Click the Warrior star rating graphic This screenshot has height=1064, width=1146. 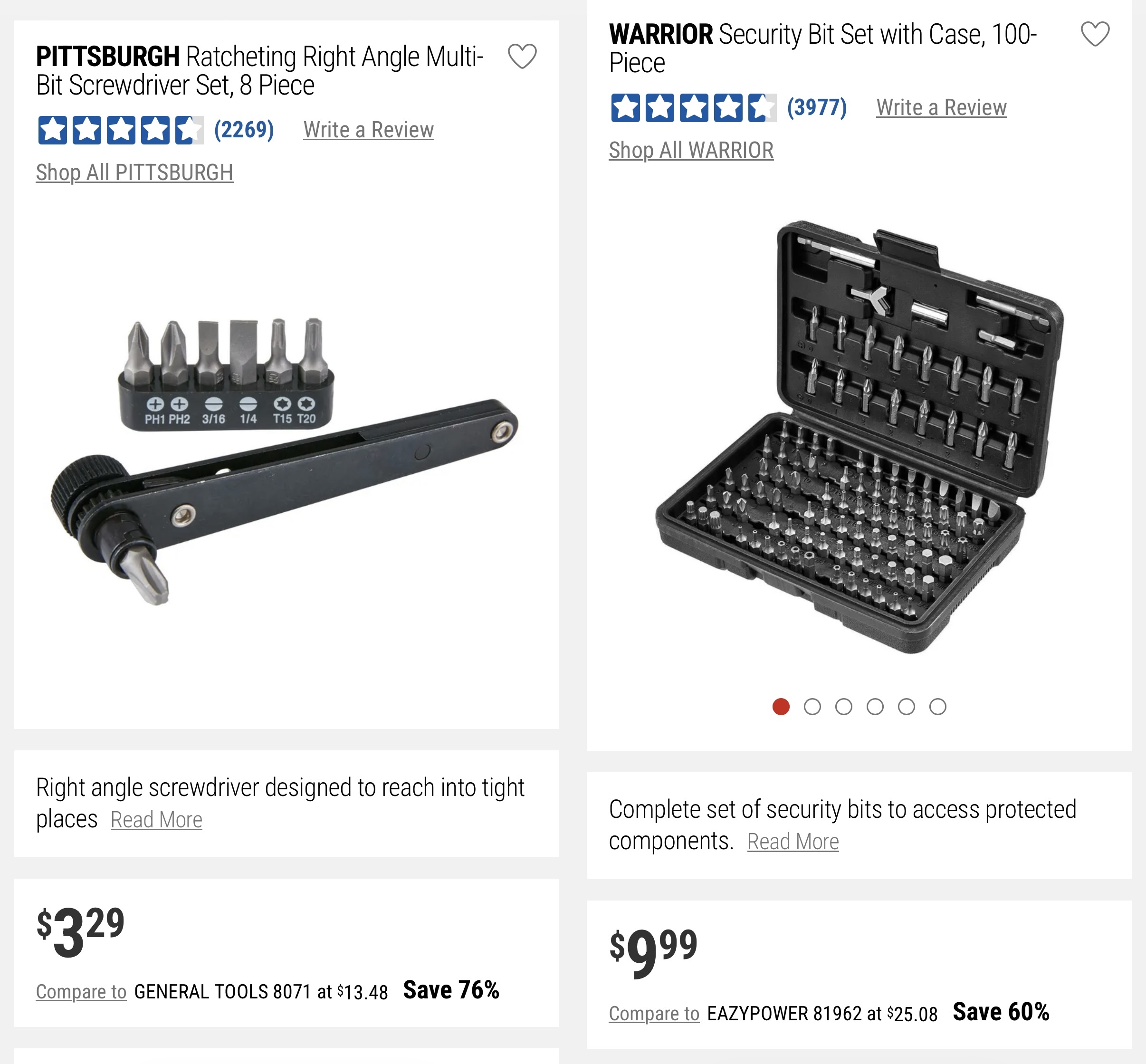coord(693,108)
